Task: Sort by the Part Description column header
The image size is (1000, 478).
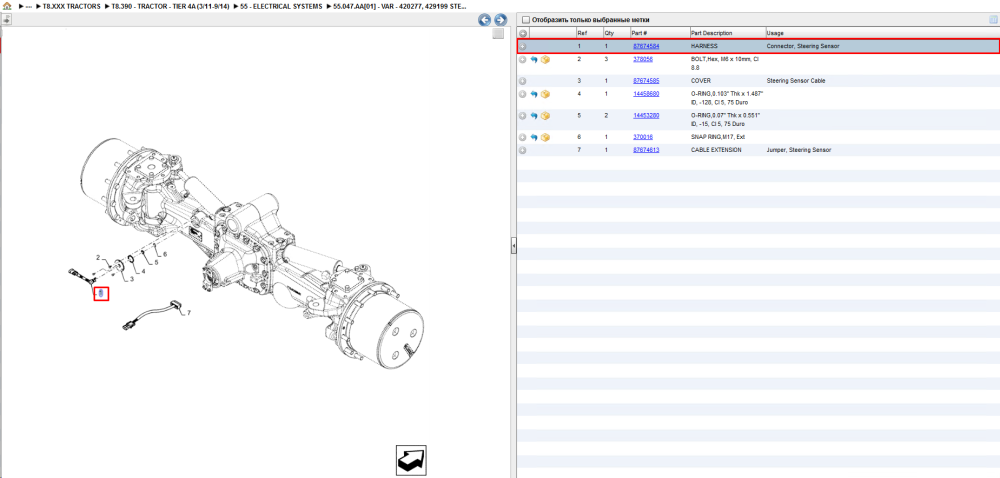Action: (x=712, y=33)
